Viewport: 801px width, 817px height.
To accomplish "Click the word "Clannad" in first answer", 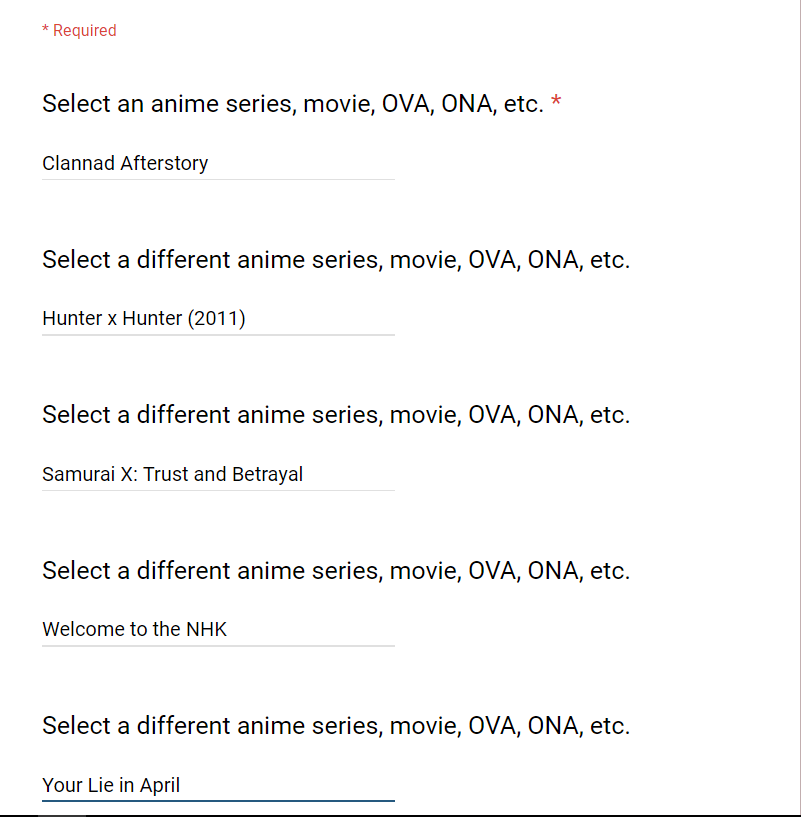I will click(78, 163).
